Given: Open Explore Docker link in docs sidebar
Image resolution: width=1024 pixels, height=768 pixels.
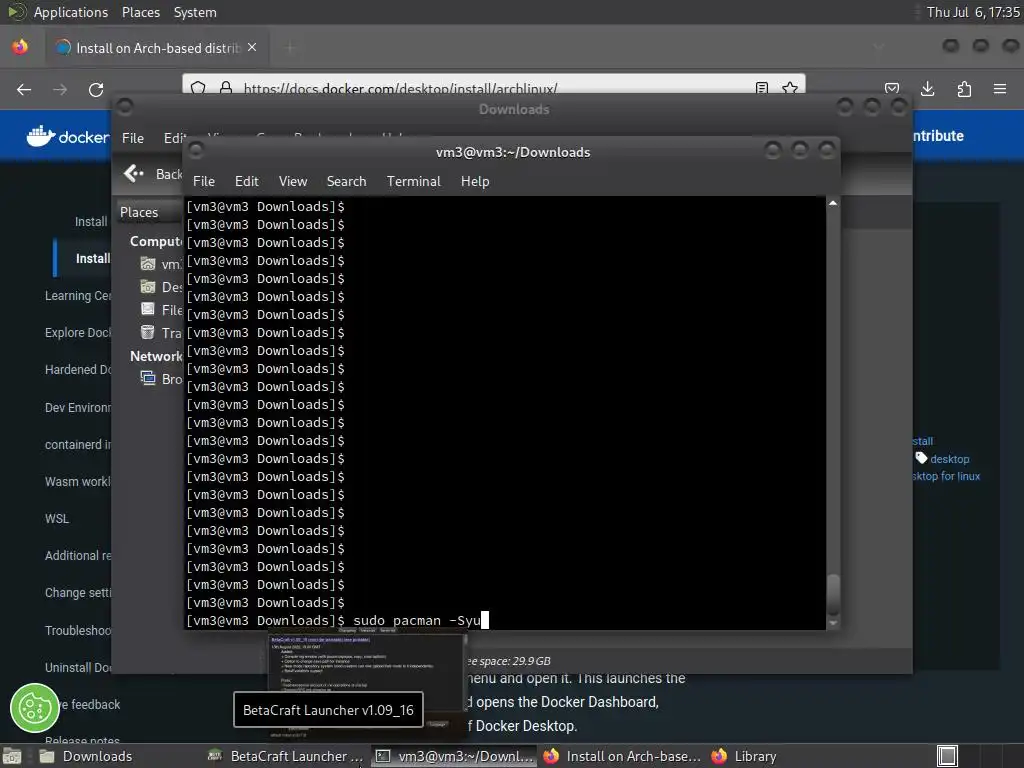Looking at the screenshot, I should pyautogui.click(x=78, y=332).
